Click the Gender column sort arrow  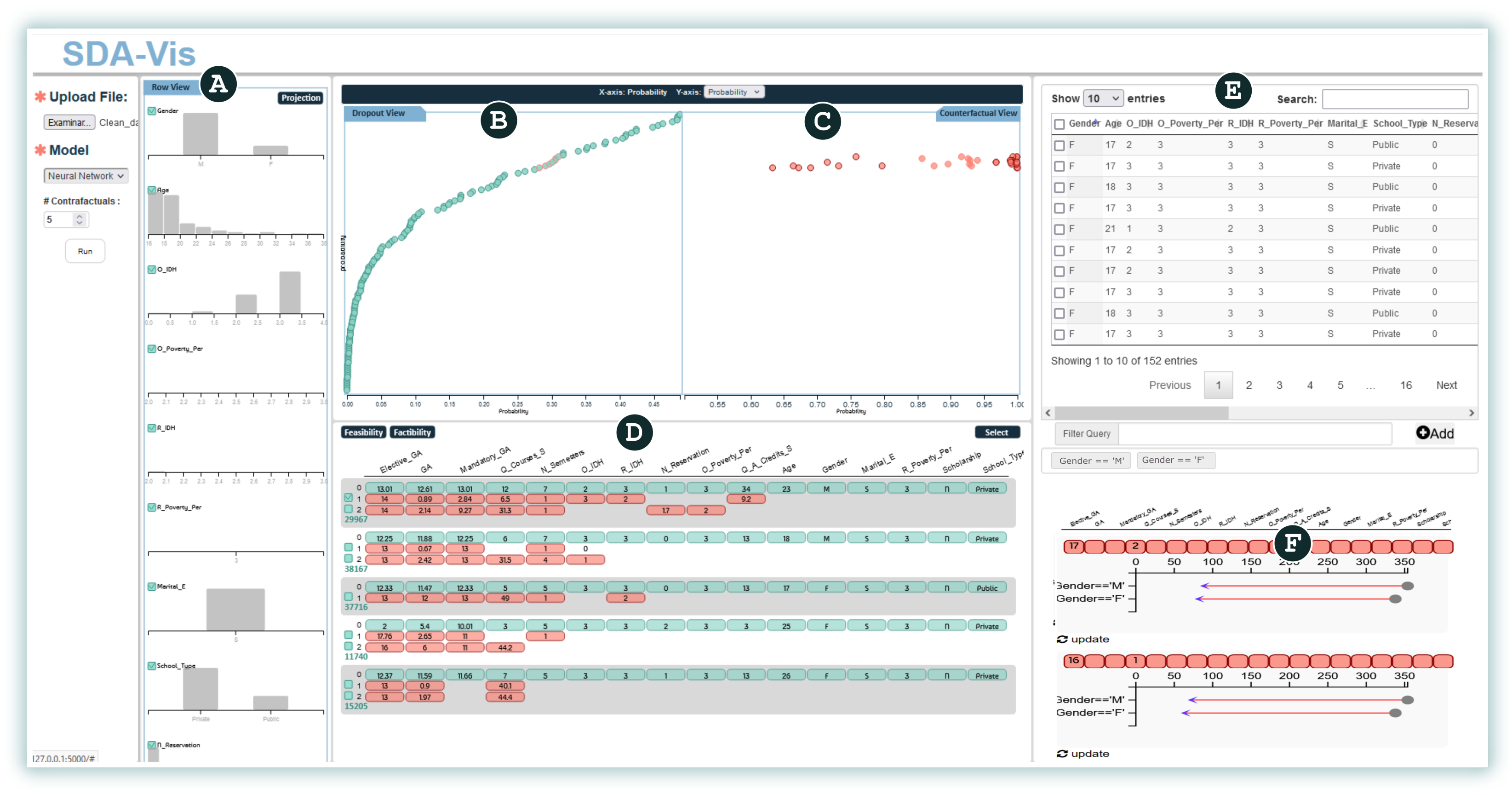[x=1095, y=121]
